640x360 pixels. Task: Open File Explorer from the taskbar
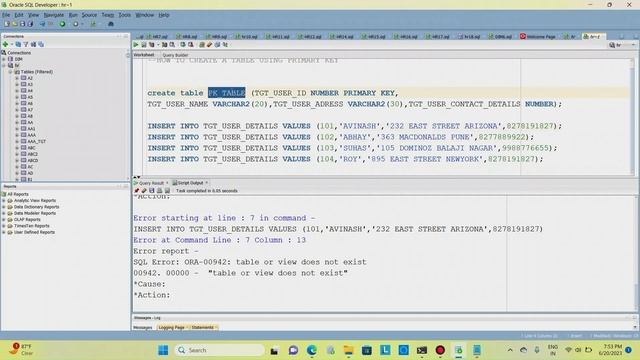348,350
